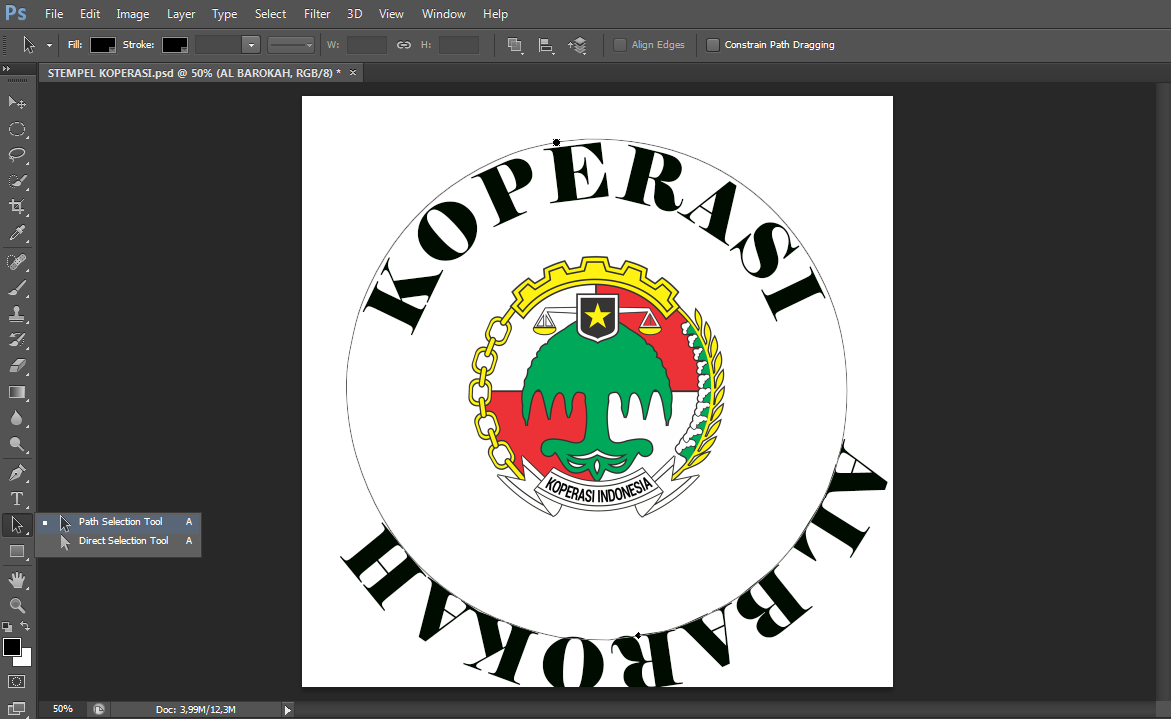Click the Fill color swatch

tap(100, 44)
